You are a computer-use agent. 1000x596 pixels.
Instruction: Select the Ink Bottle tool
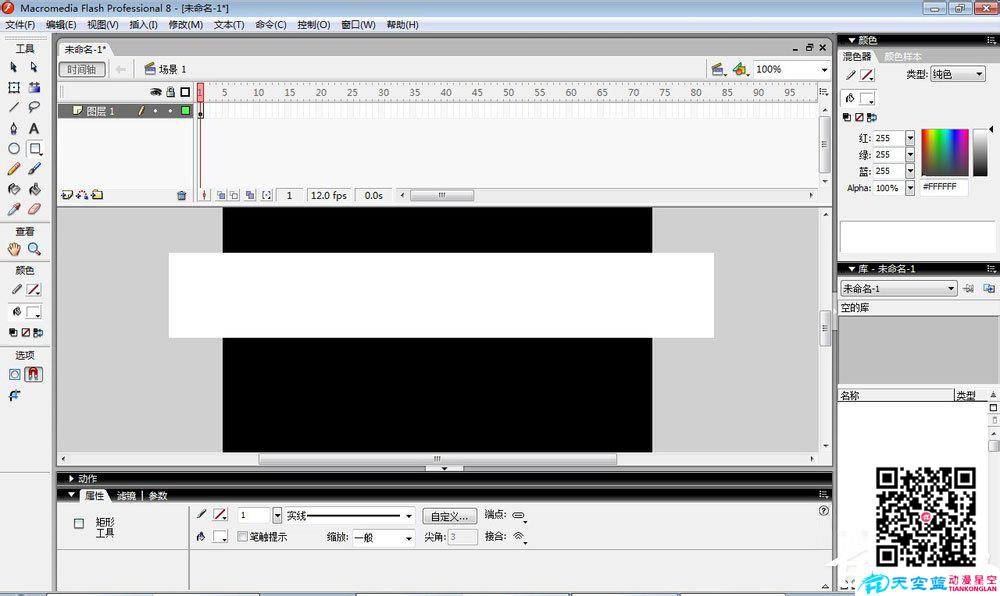pos(13,189)
